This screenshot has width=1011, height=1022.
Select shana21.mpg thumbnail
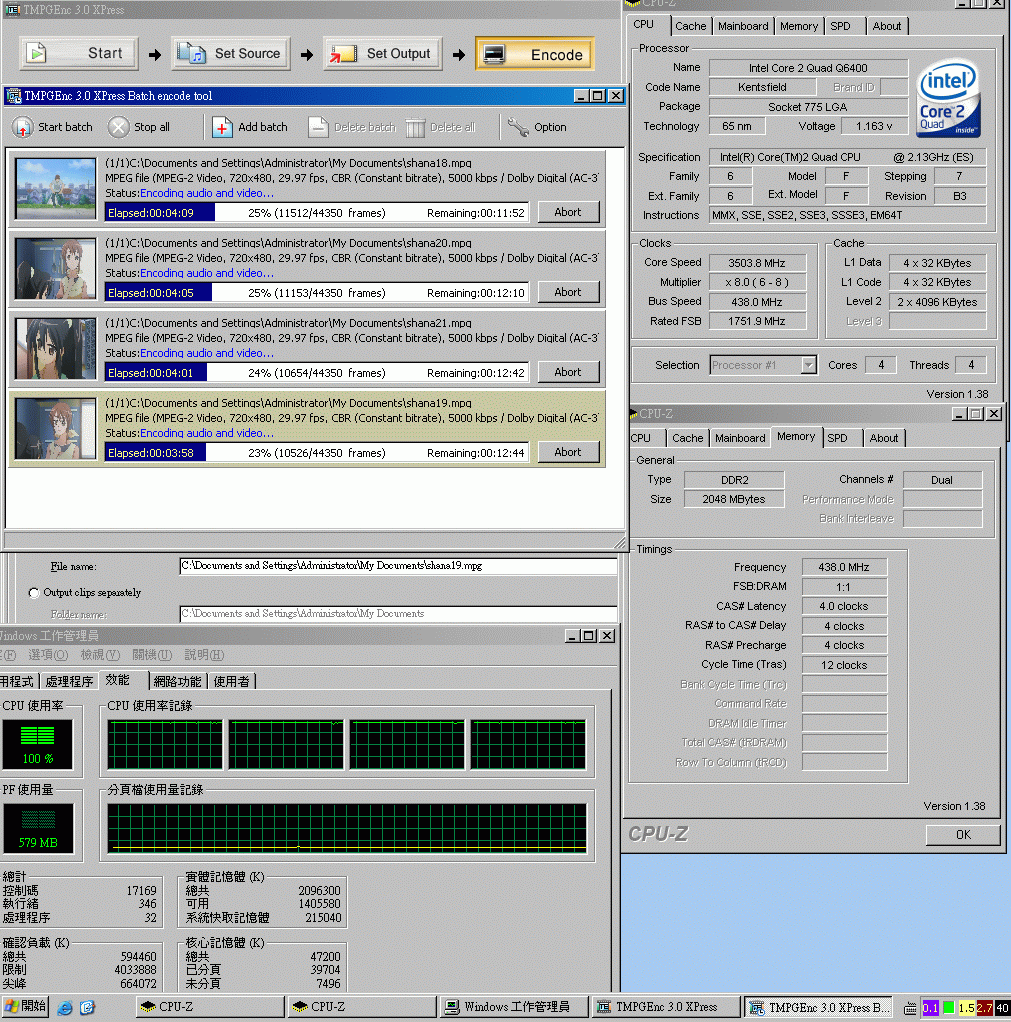(55, 349)
